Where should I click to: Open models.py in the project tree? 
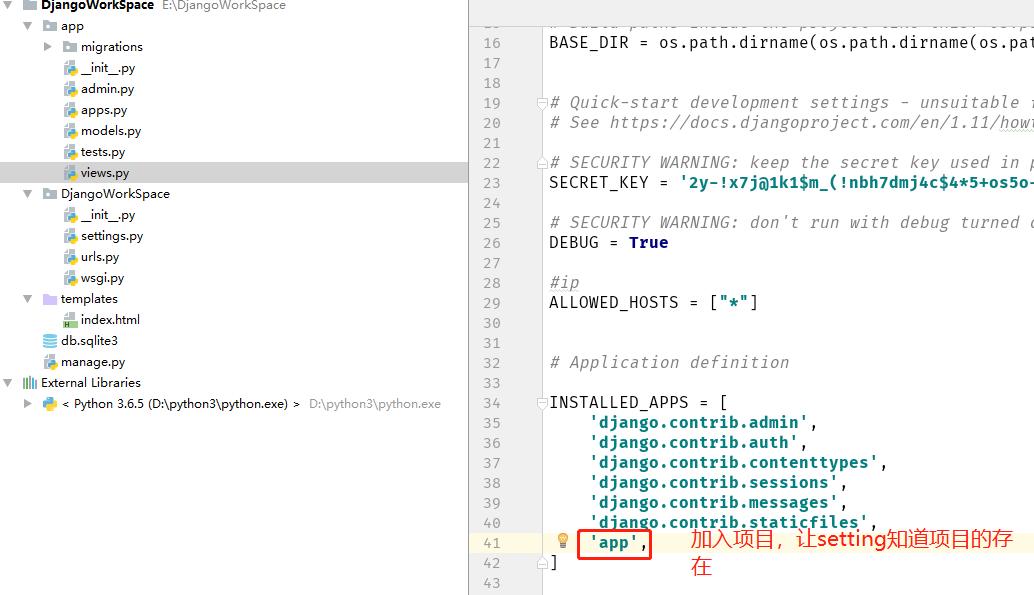(111, 131)
